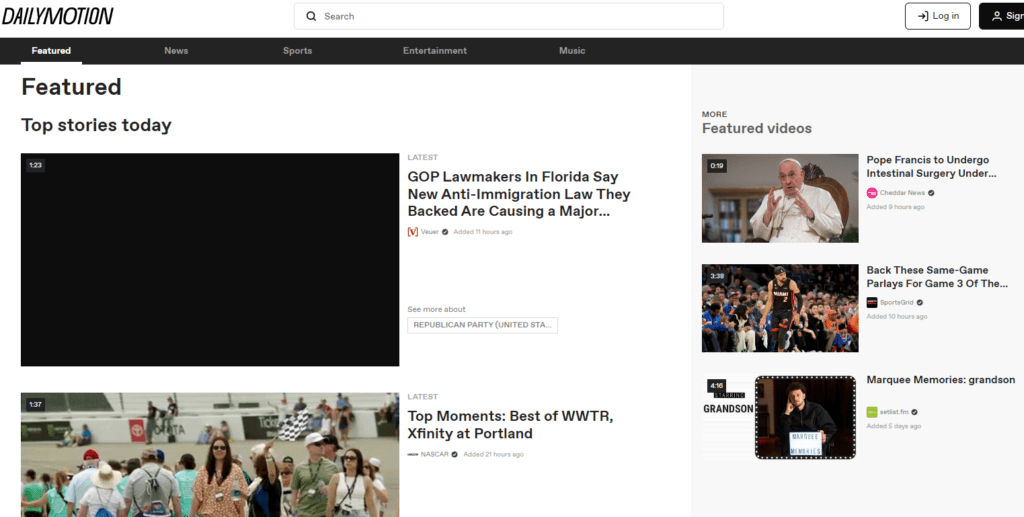Screen dimensions: 1024x517
Task: Click the 1:23 duration badge
Action: click(x=35, y=165)
